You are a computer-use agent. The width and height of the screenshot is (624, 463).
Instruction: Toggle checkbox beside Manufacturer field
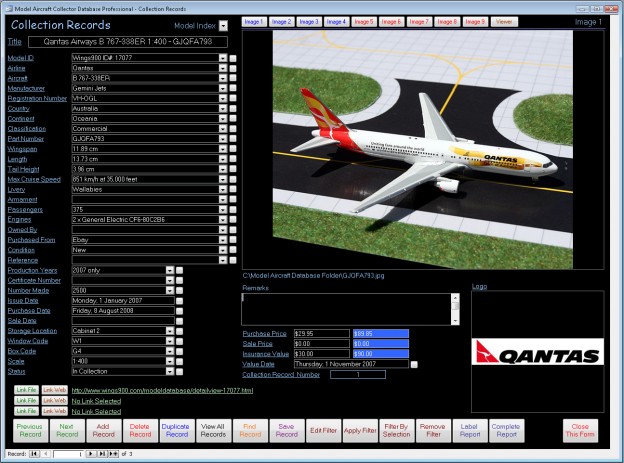pos(233,88)
